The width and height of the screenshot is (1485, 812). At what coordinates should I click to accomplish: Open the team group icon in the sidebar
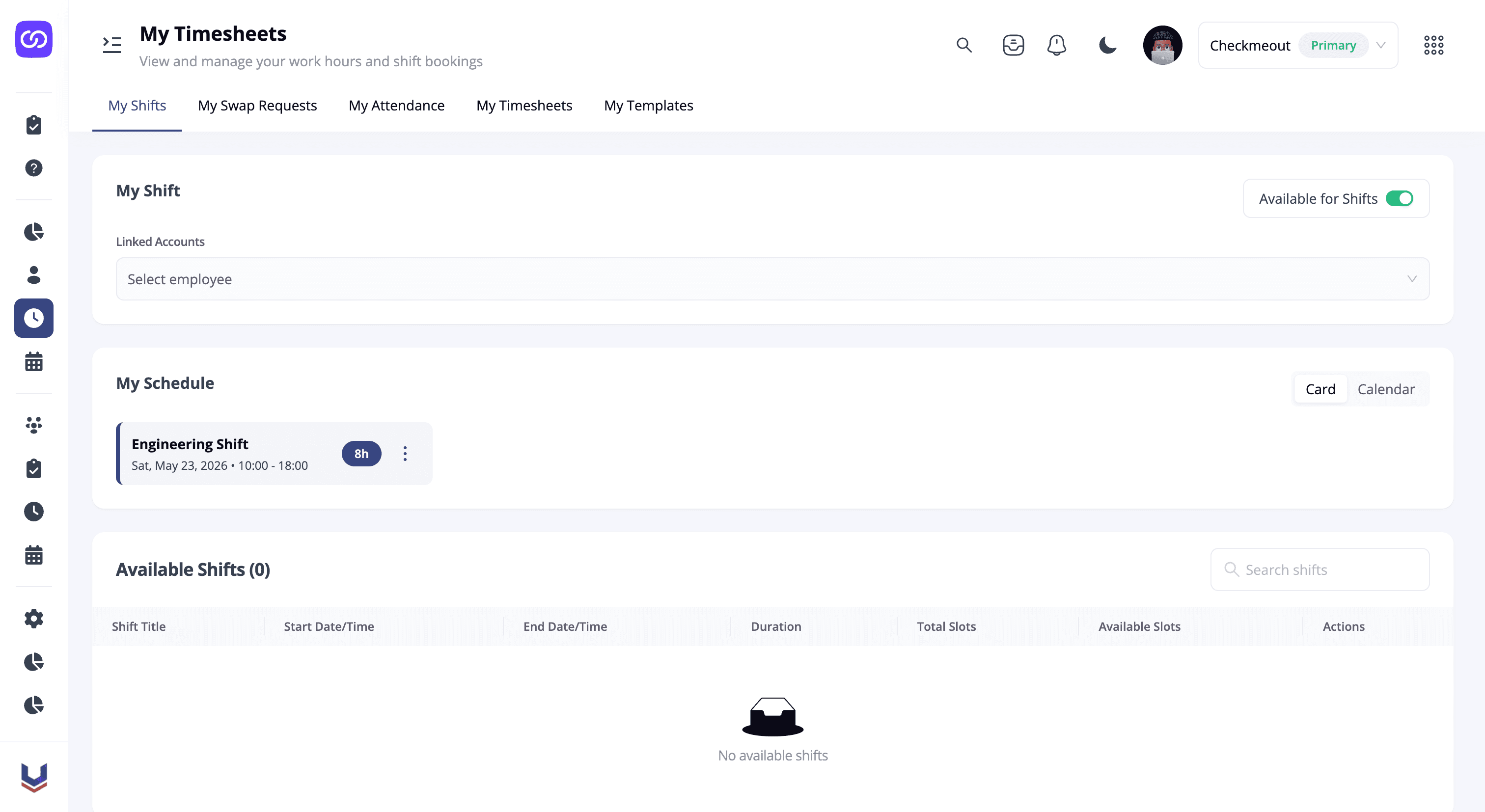(33, 425)
